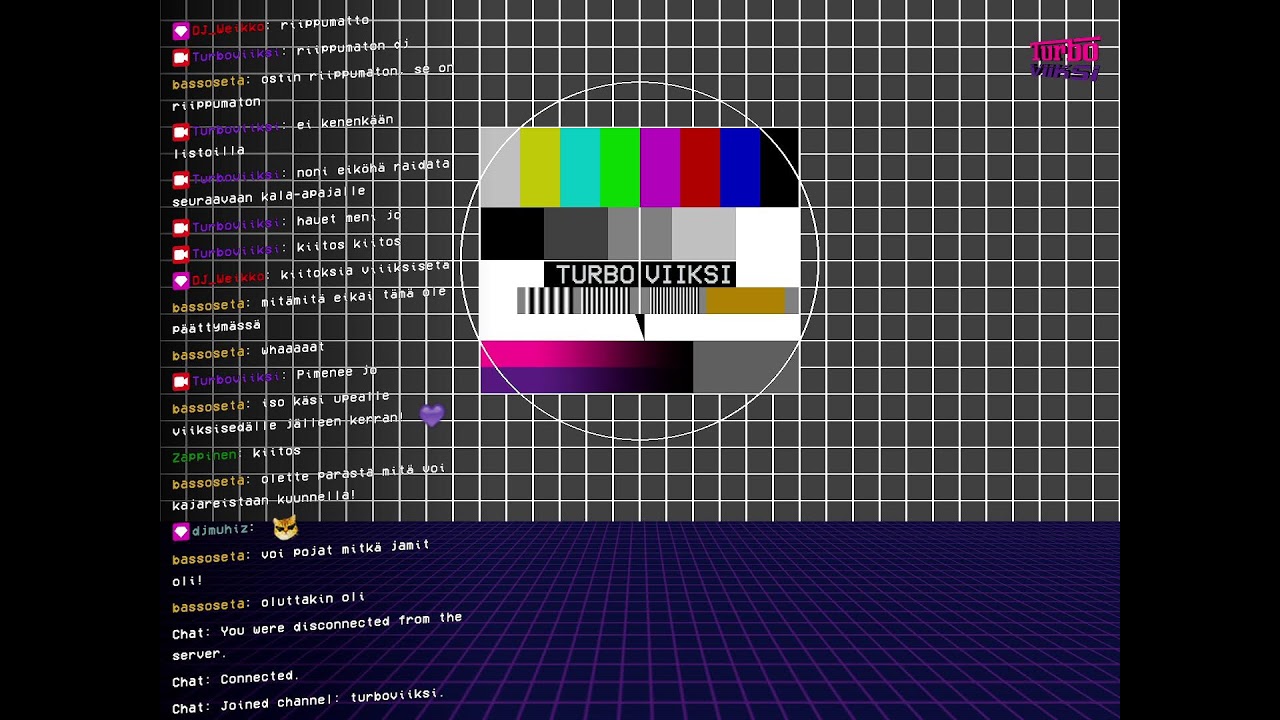Click heart badge beside DJ_Weikko's 'riippumatto' message
Image resolution: width=1280 pixels, height=720 pixels.
click(181, 32)
